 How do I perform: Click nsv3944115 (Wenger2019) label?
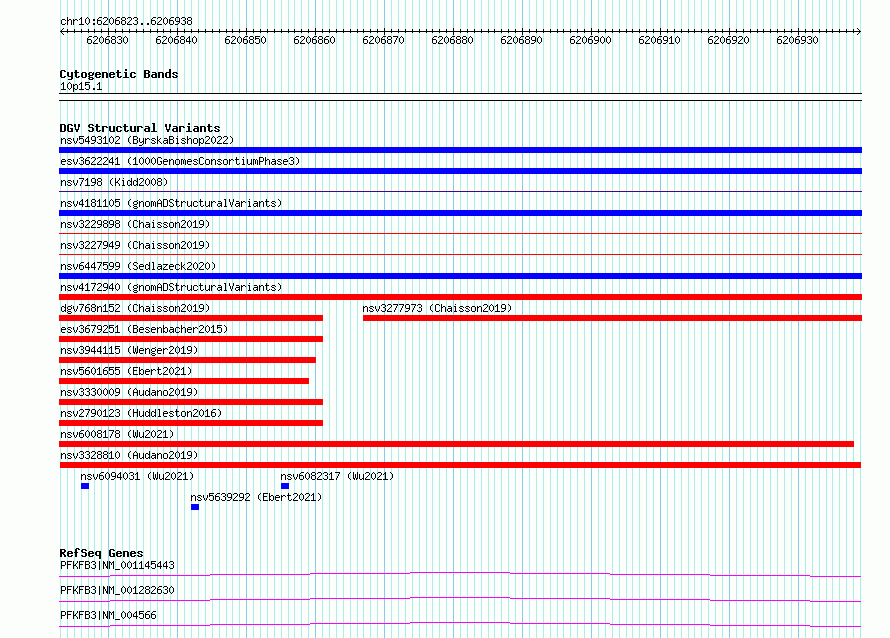pos(129,350)
